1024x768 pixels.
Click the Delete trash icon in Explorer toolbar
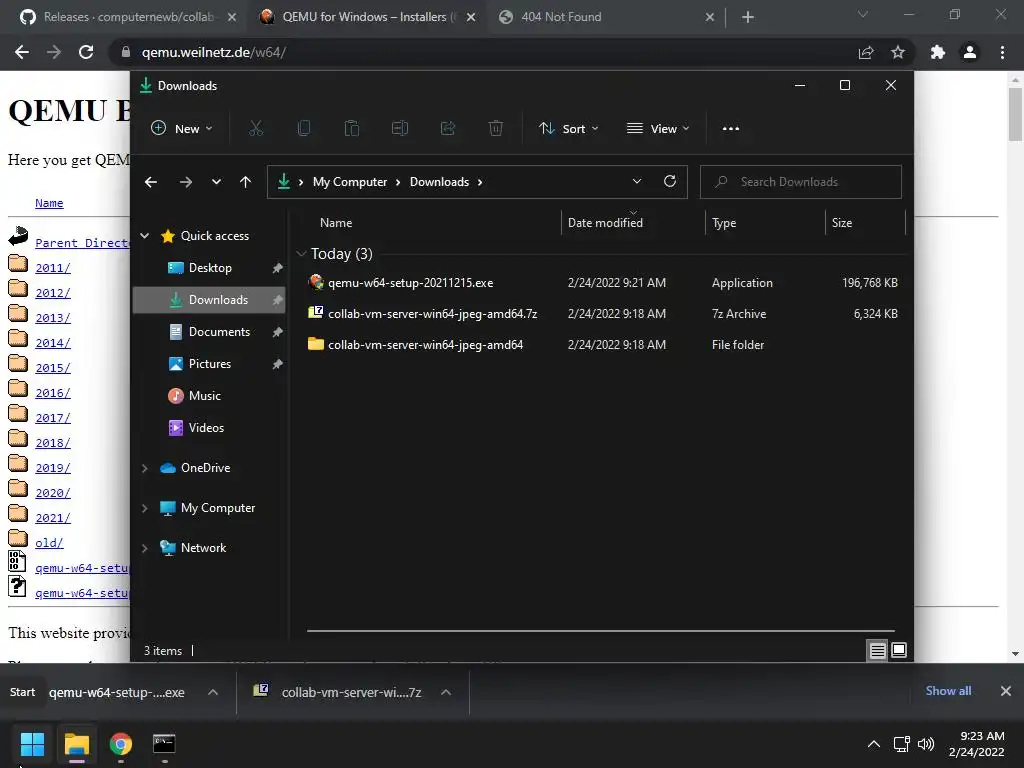pyautogui.click(x=496, y=128)
